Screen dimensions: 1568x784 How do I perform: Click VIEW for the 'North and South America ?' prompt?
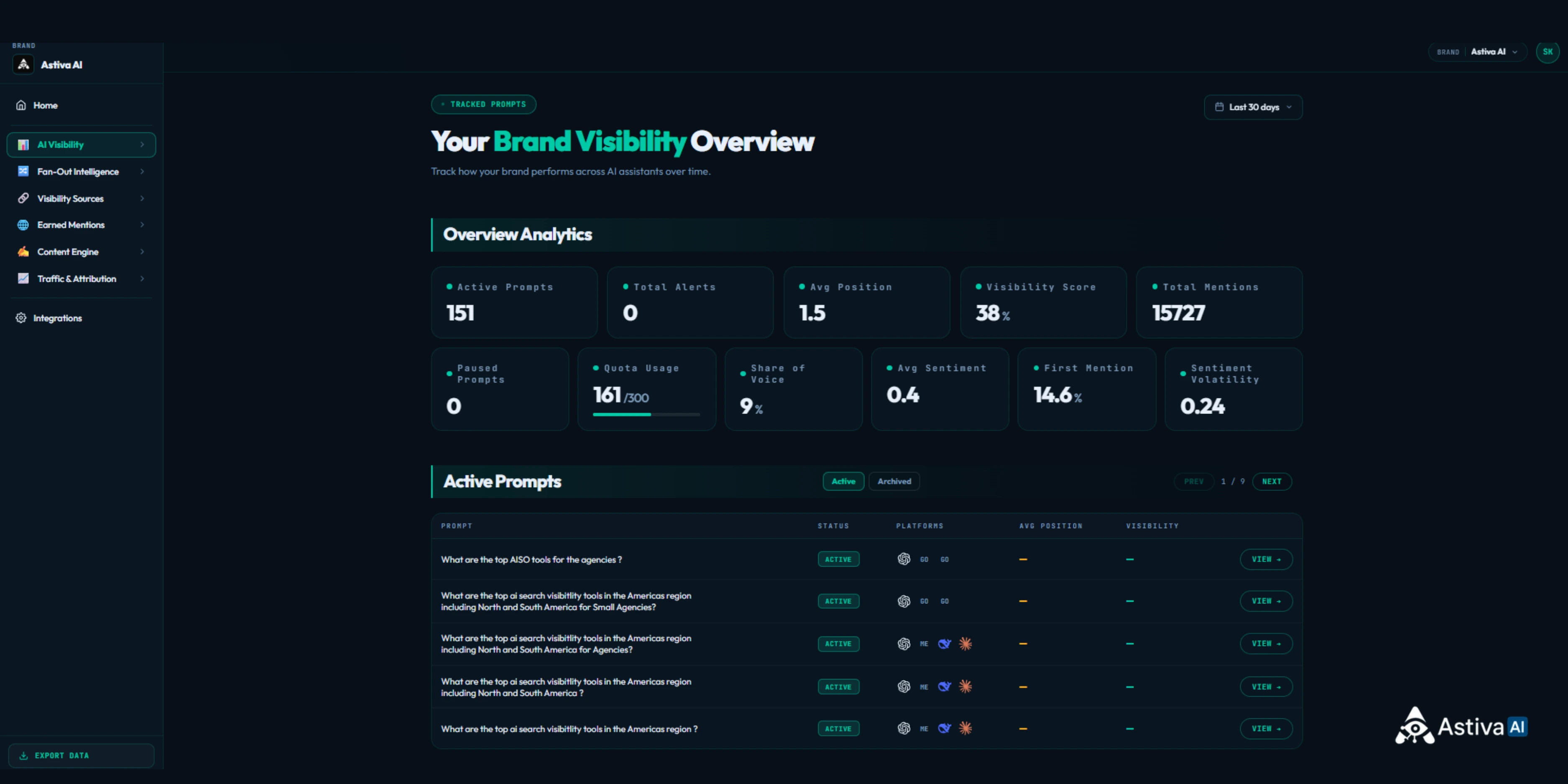1266,687
